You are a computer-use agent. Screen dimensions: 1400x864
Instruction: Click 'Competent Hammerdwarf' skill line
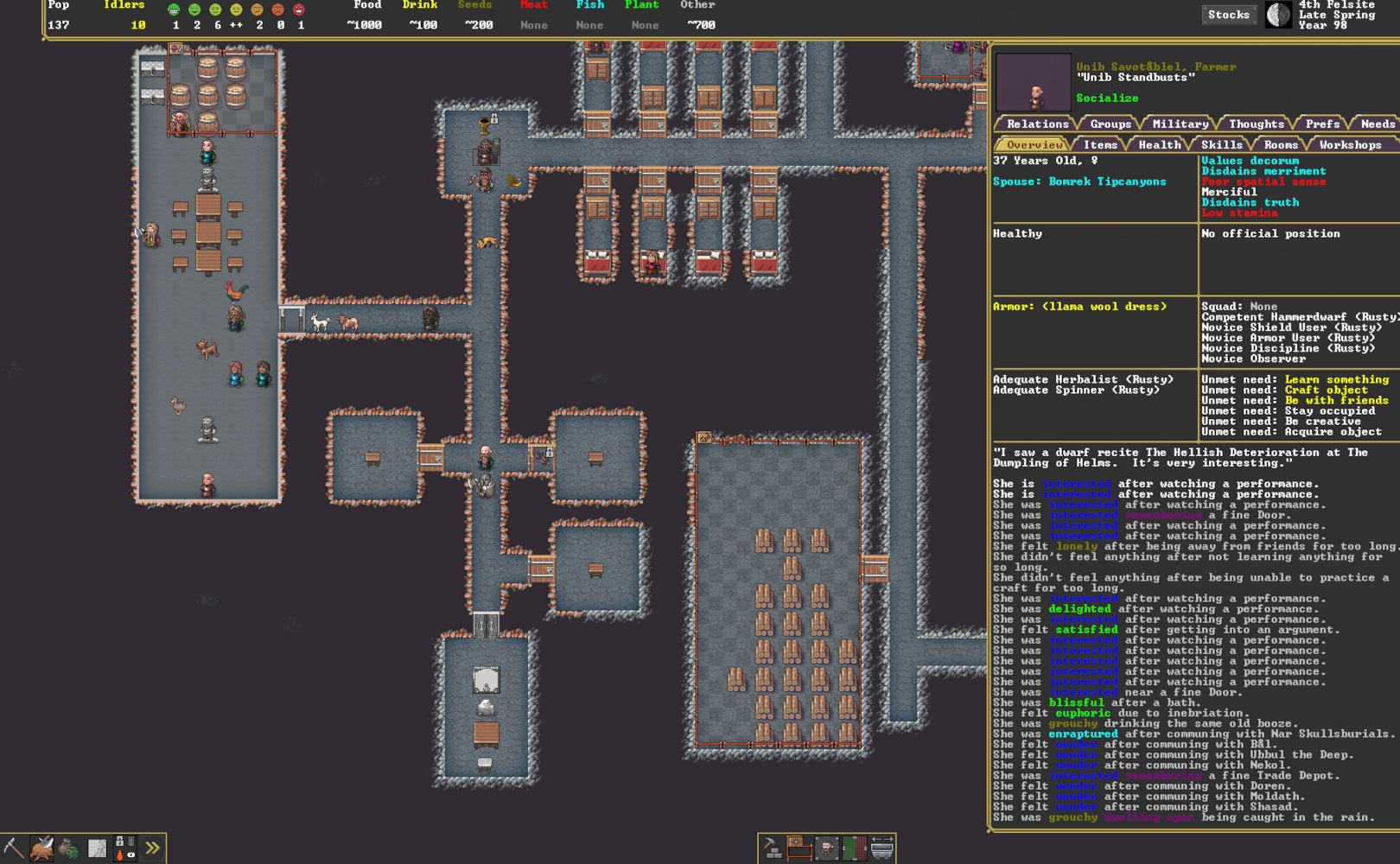[1301, 317]
